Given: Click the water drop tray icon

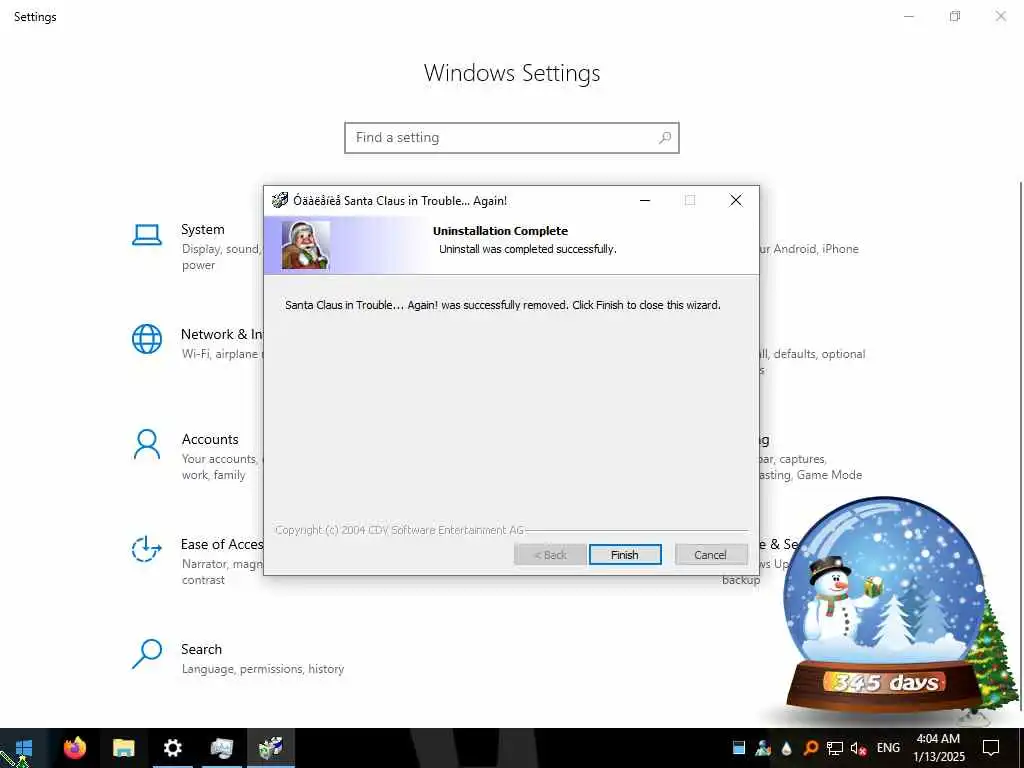Looking at the screenshot, I should tap(786, 748).
